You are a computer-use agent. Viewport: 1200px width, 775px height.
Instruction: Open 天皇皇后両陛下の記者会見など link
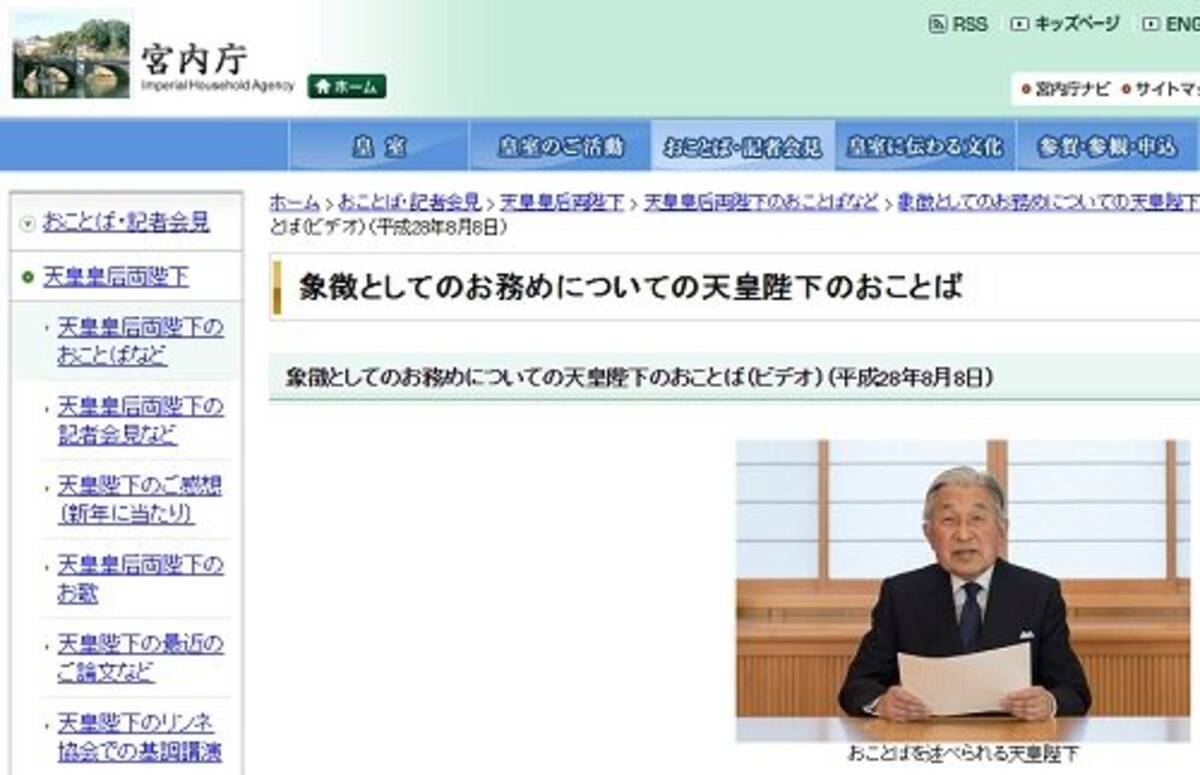click(x=140, y=419)
